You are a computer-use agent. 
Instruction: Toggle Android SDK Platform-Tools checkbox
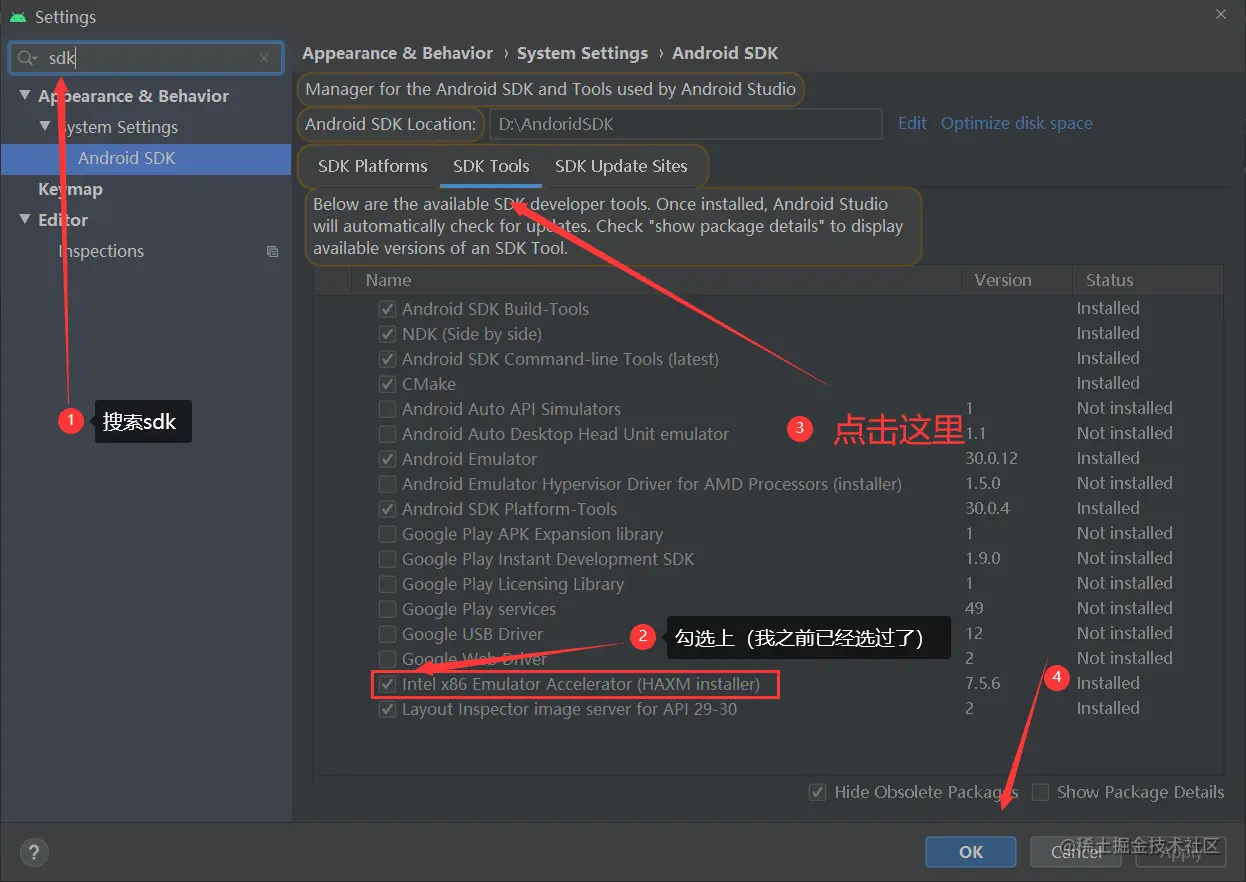[387, 509]
